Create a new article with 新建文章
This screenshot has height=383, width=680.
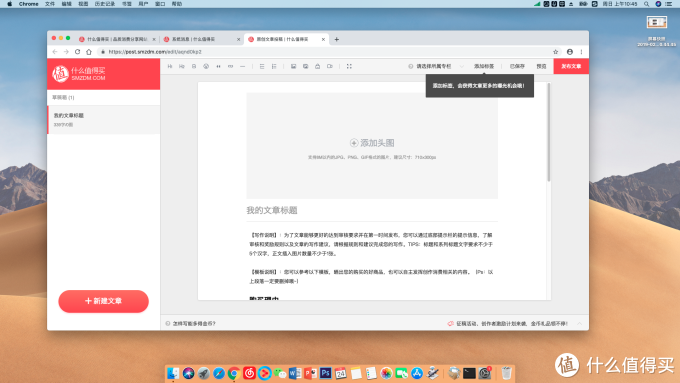coord(103,301)
